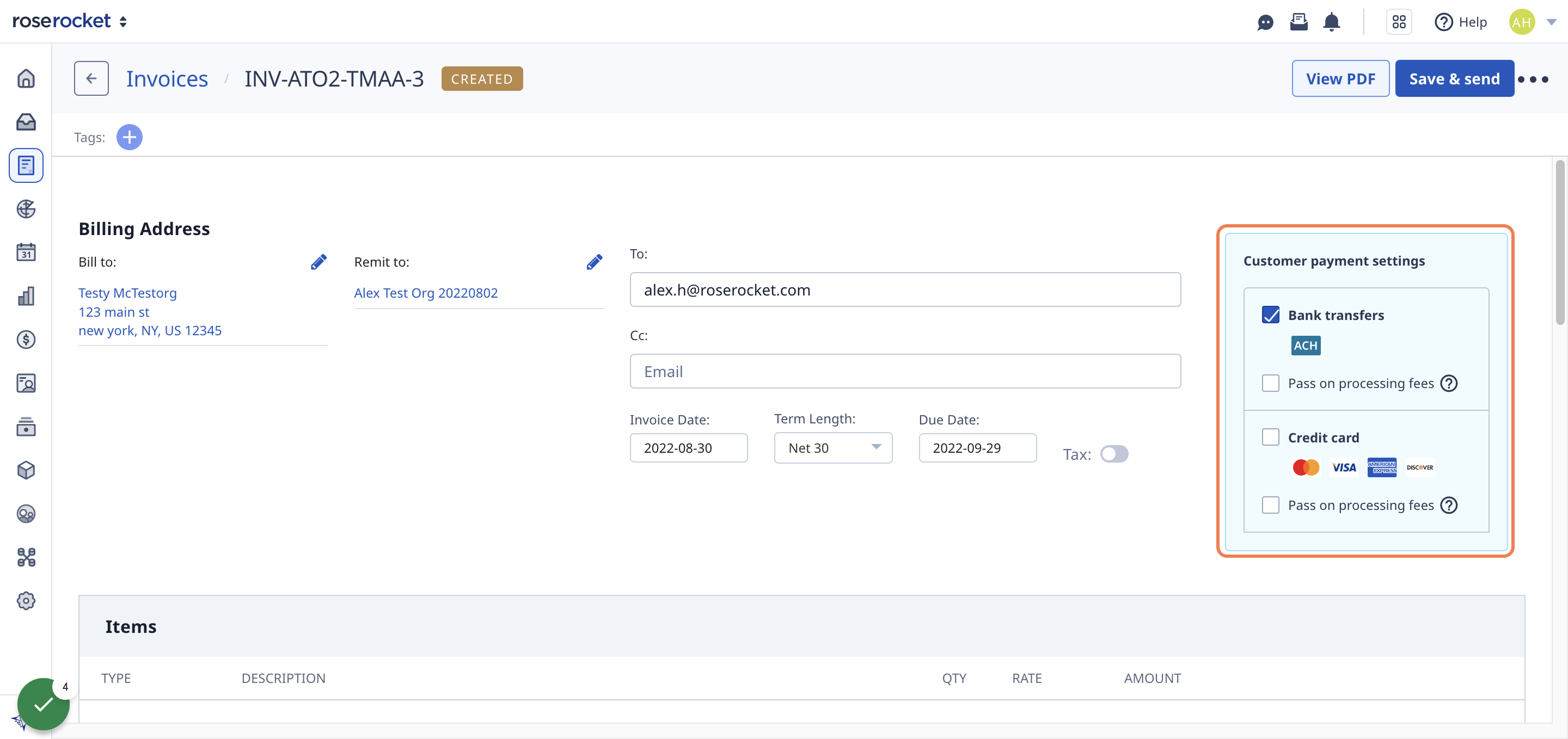The image size is (1568, 739).
Task: Open the calendar sidebar icon
Action: click(26, 253)
